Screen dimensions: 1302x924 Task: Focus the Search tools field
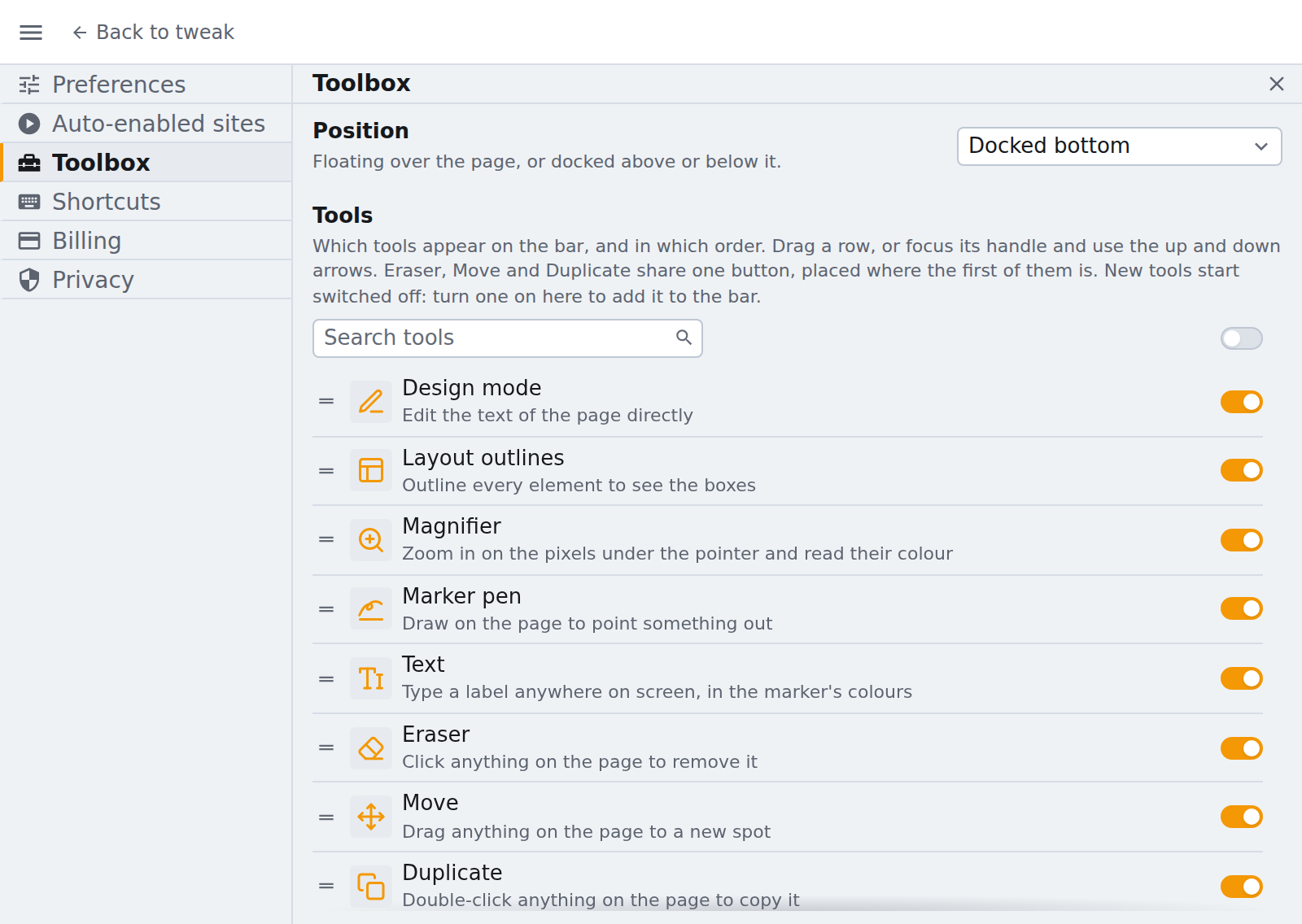507,338
